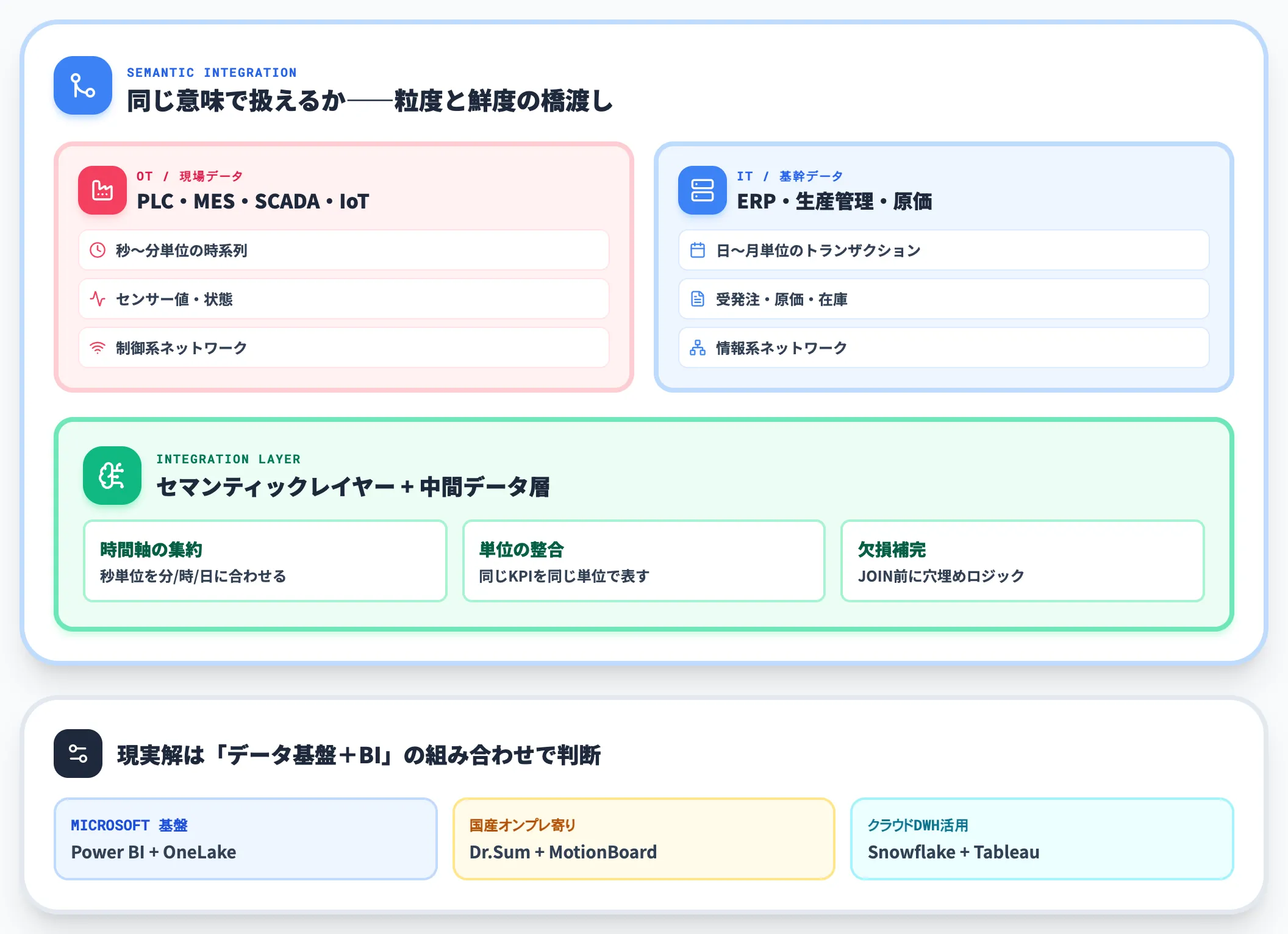Open the 単位の整合 card

pyautogui.click(x=644, y=561)
